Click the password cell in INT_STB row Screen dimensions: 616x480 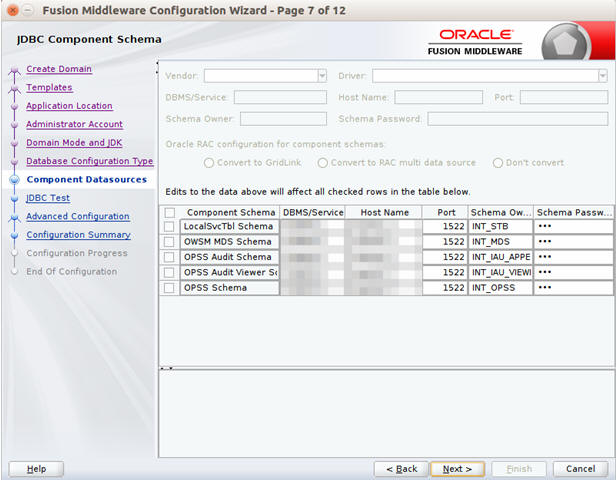tap(574, 227)
